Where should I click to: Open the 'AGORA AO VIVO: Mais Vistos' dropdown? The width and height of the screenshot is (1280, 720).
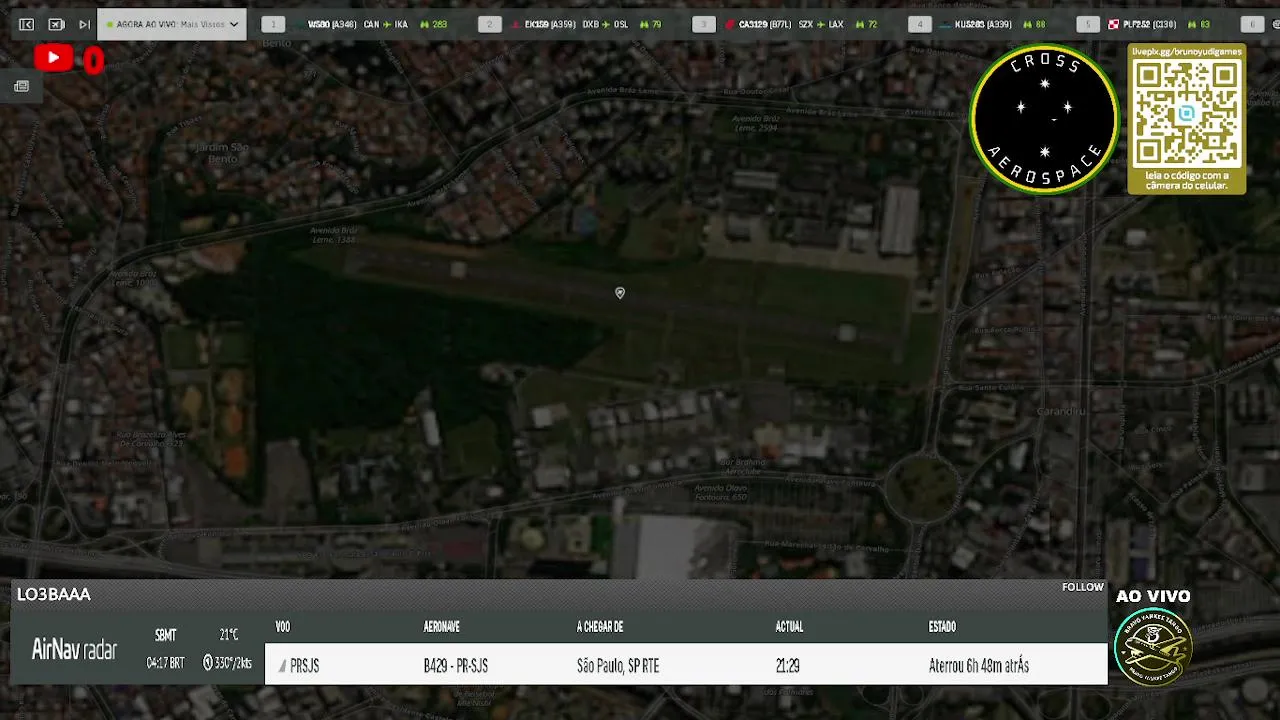172,24
